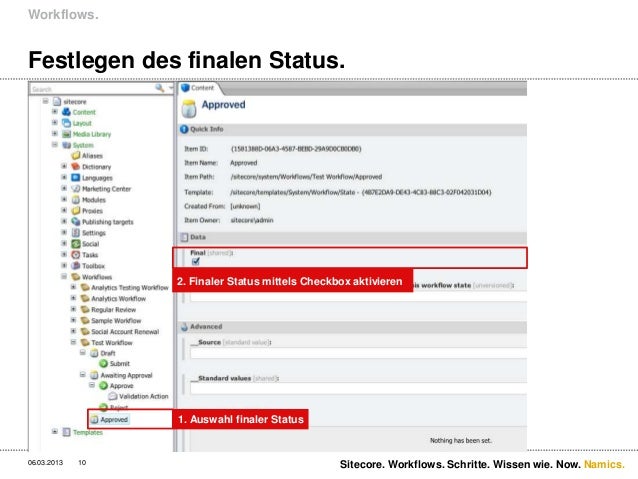Expand the Templates tree node
The image size is (638, 479).
(x=55, y=432)
